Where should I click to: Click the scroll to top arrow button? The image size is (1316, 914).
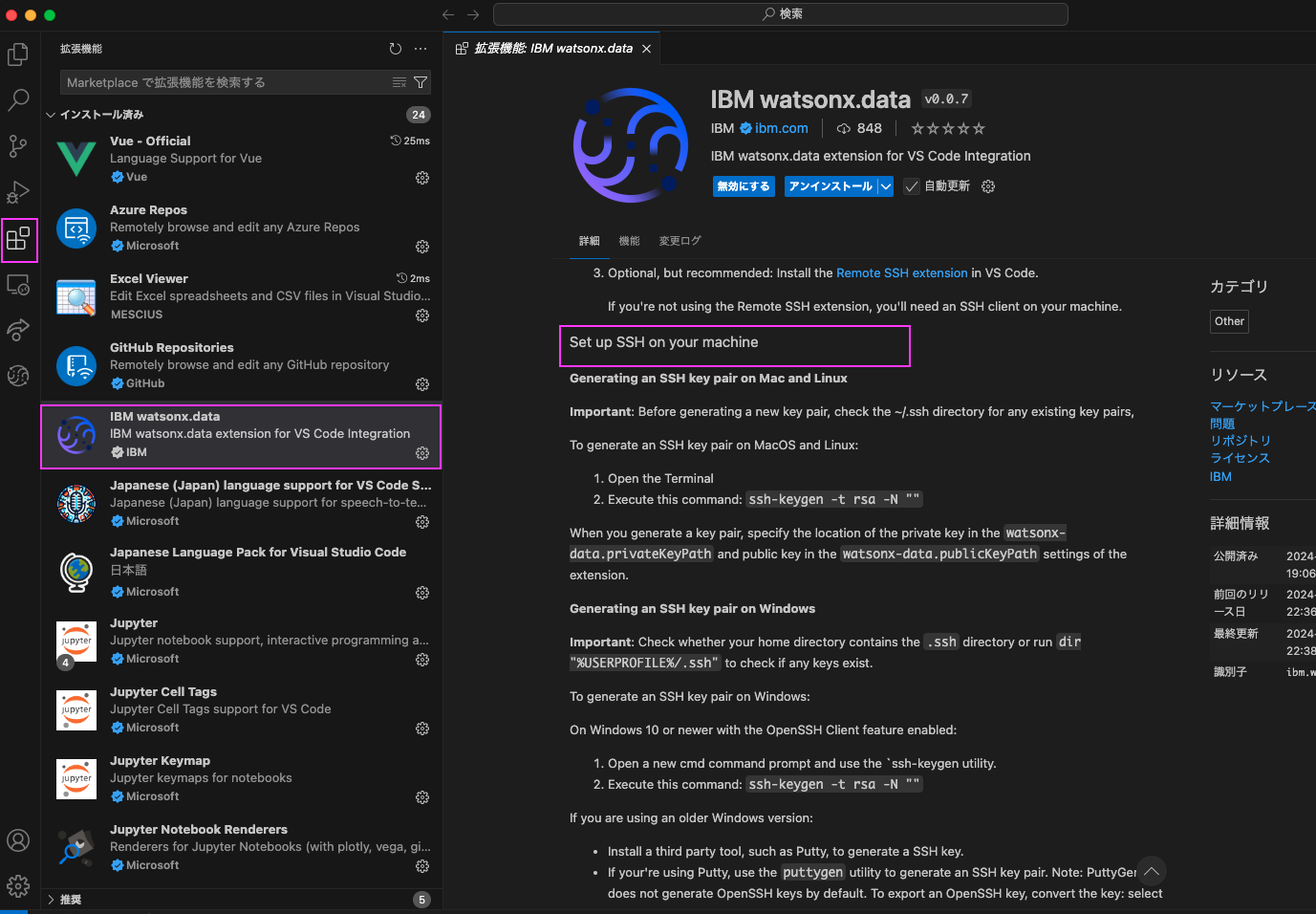(1152, 871)
